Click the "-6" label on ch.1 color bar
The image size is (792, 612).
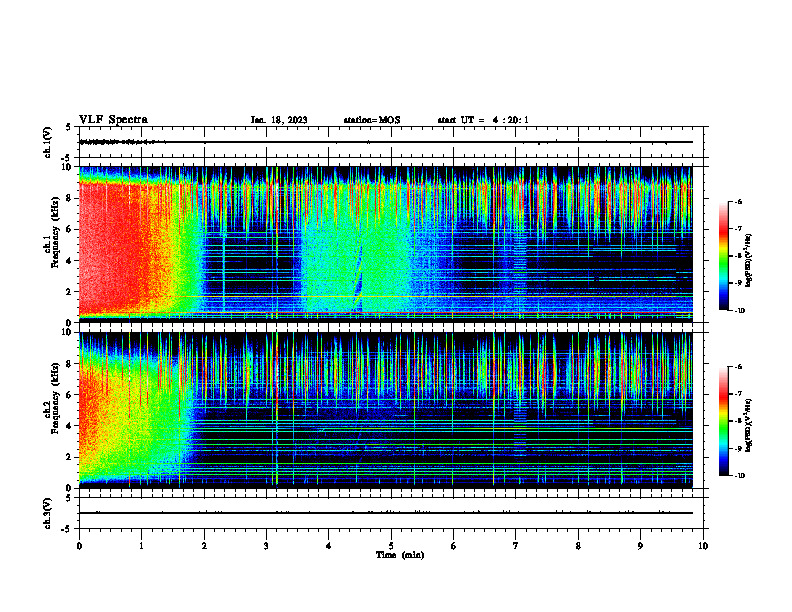[x=738, y=201]
